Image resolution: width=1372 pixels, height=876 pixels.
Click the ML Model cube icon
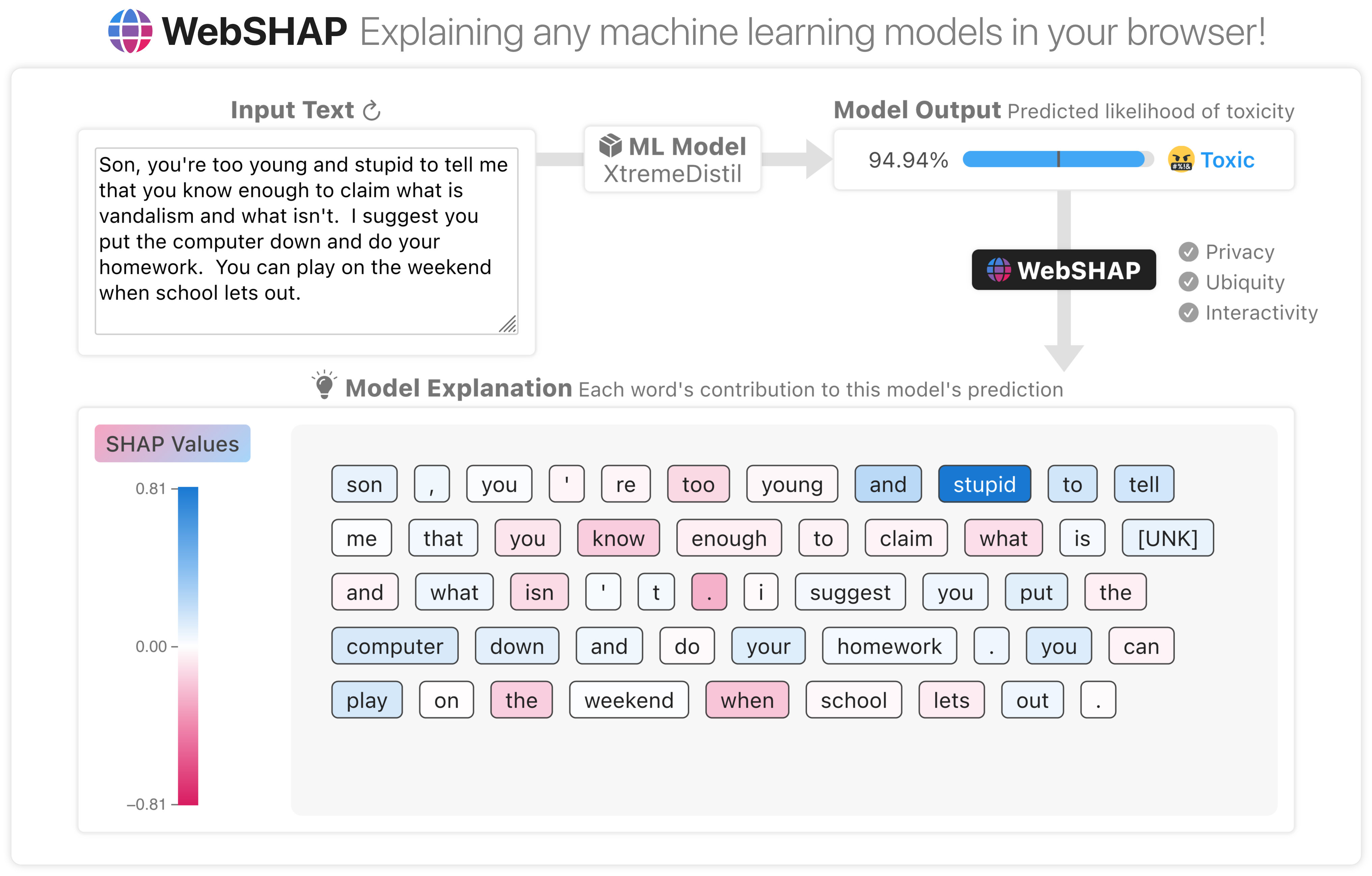click(610, 146)
